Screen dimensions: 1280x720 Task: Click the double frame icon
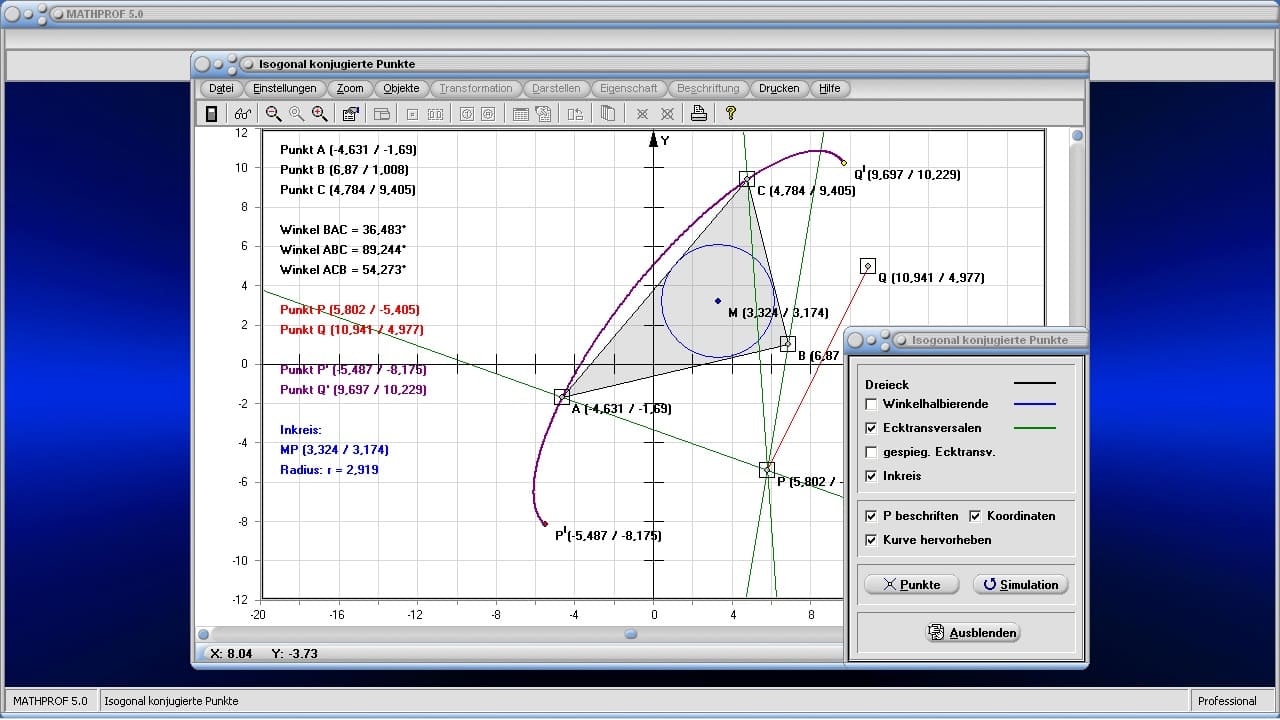[435, 114]
